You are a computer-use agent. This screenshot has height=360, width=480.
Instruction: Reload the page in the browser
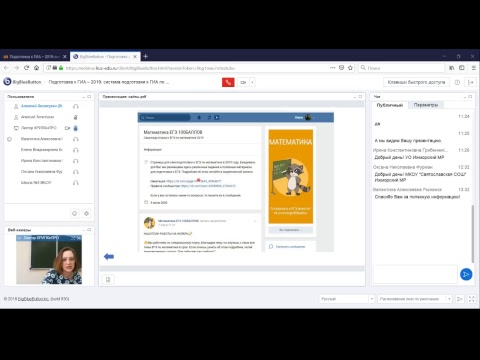point(26,68)
